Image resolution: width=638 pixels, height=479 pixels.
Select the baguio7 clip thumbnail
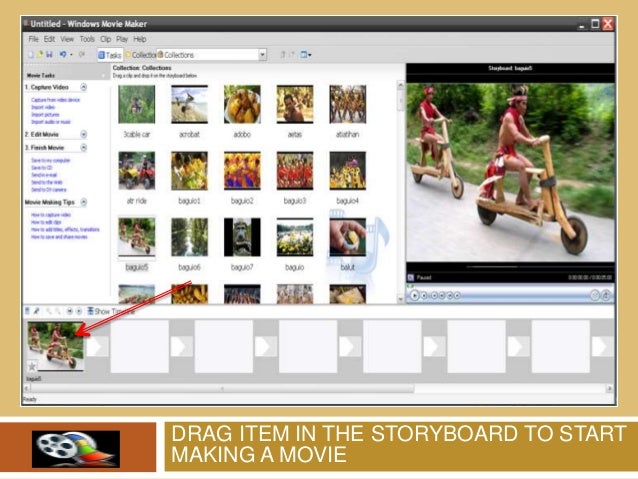click(x=242, y=237)
